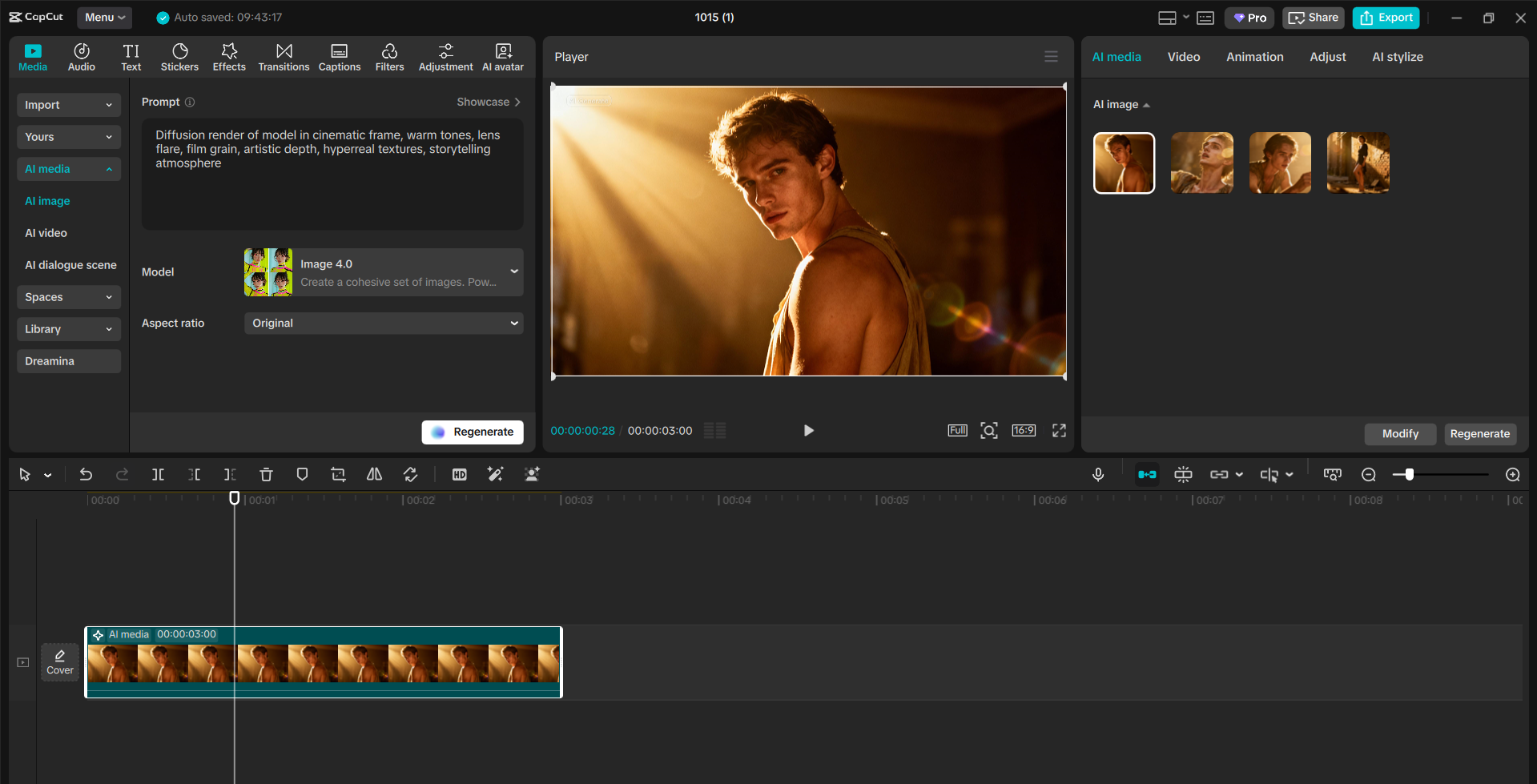
Task: Toggle the HD preview quality option
Action: (x=459, y=474)
